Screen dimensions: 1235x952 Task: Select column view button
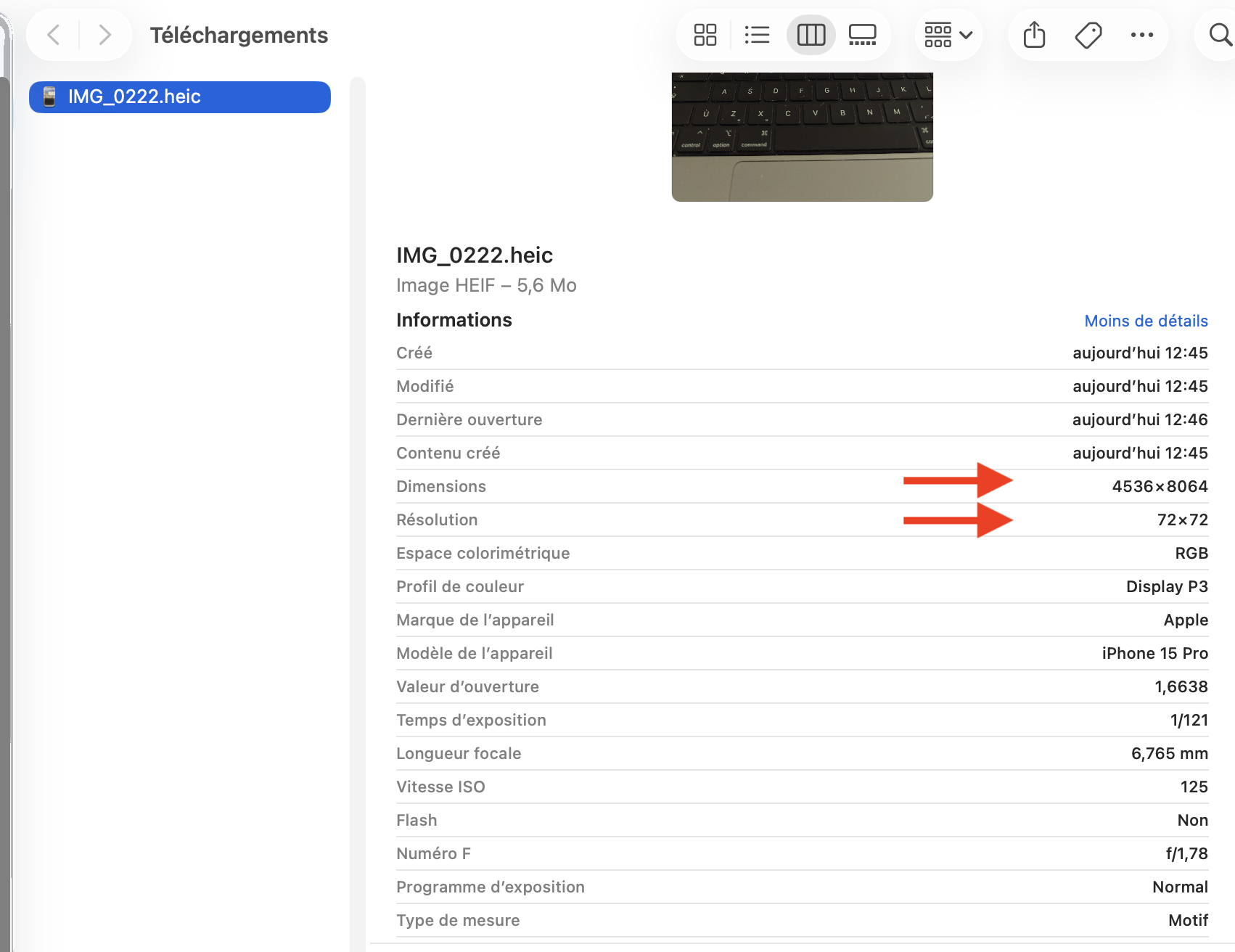click(x=811, y=35)
